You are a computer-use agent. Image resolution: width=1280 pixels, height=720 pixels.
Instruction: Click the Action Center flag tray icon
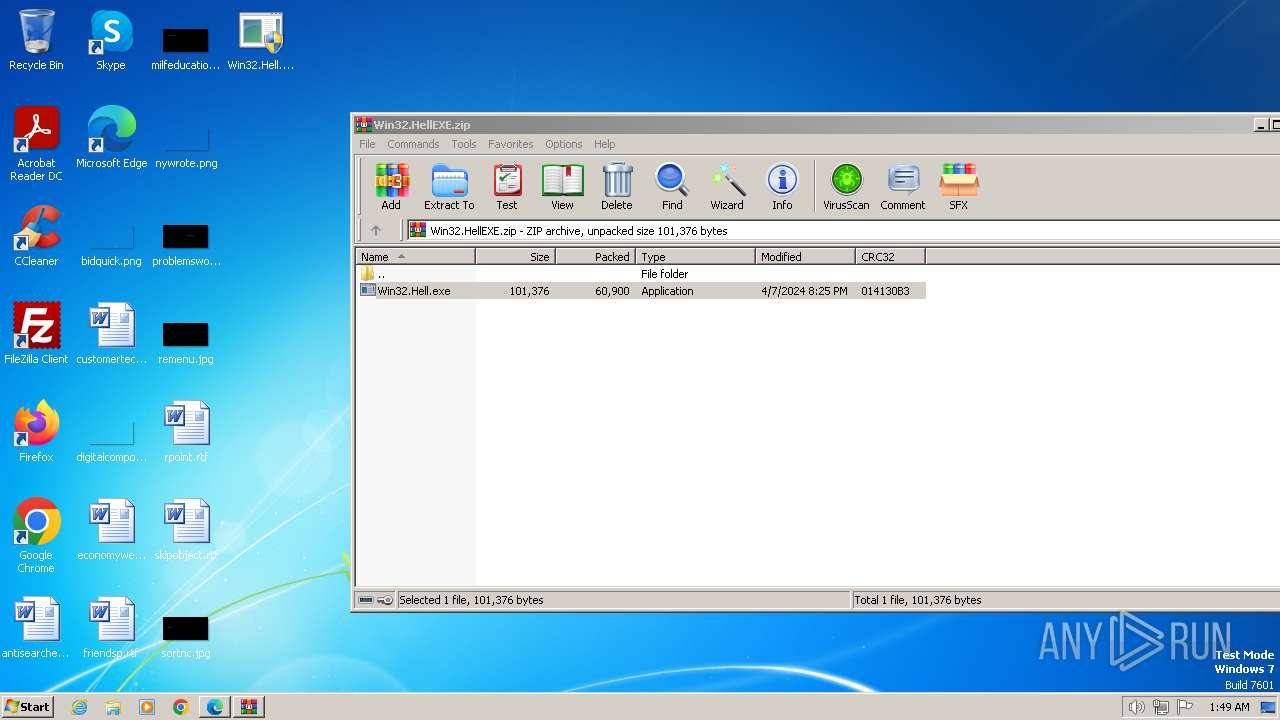click(x=1185, y=707)
